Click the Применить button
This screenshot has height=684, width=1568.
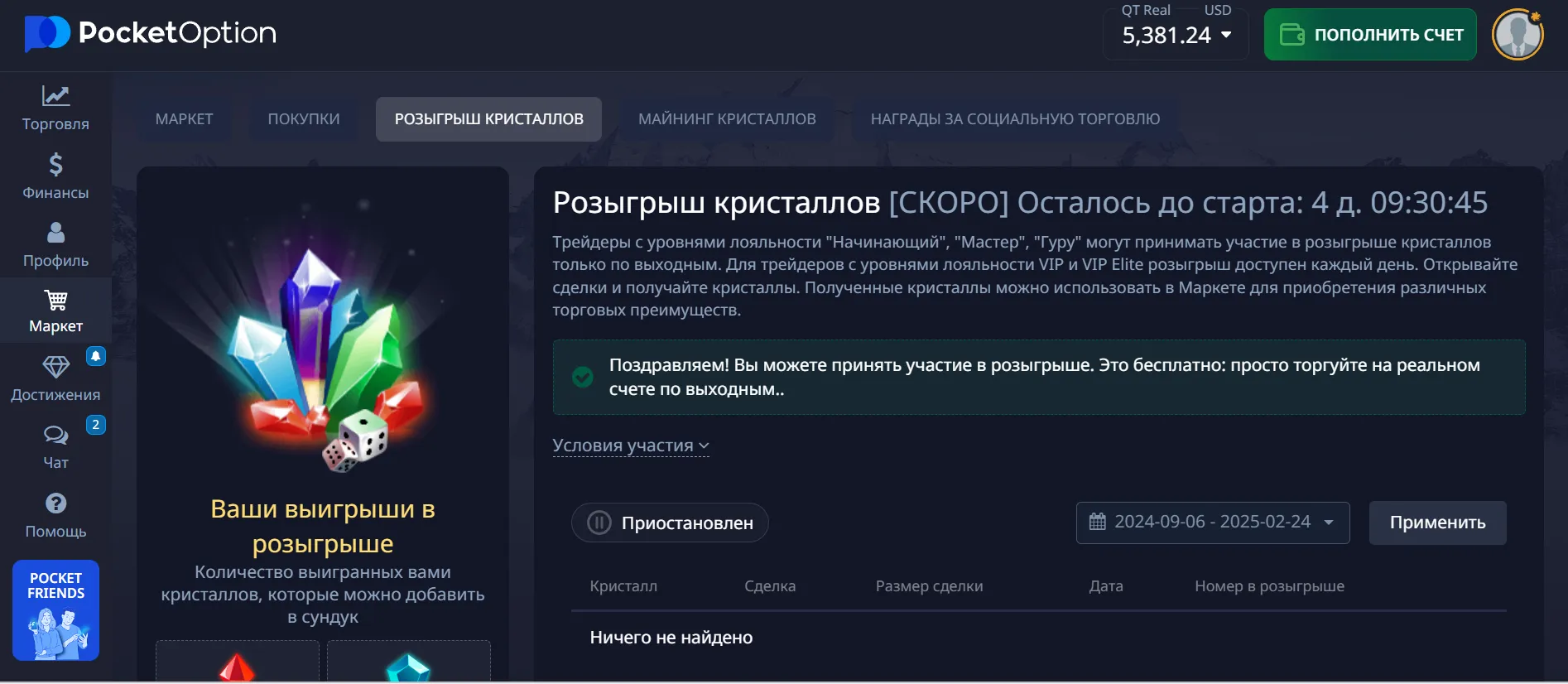pyautogui.click(x=1437, y=523)
